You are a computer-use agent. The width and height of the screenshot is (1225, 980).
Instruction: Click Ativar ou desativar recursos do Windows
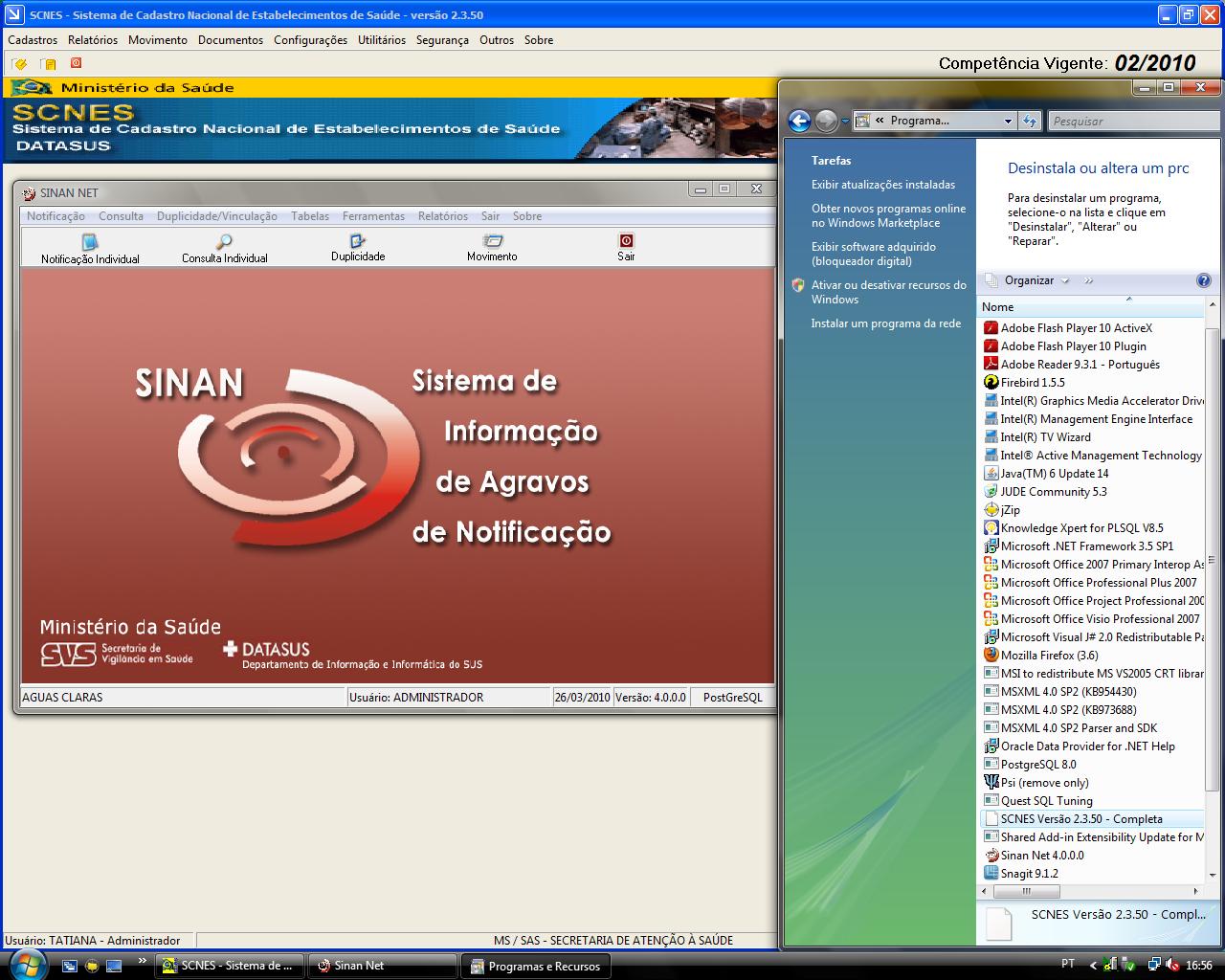tap(889, 292)
